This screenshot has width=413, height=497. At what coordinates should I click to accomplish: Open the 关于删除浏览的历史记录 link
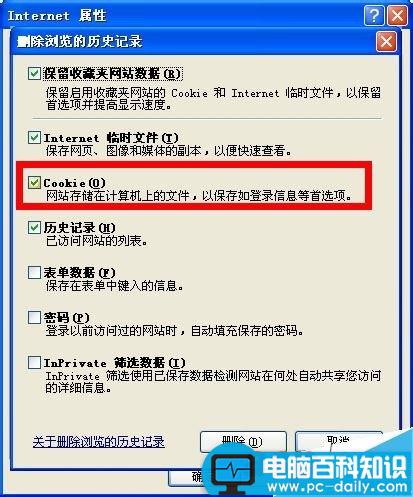(x=99, y=442)
